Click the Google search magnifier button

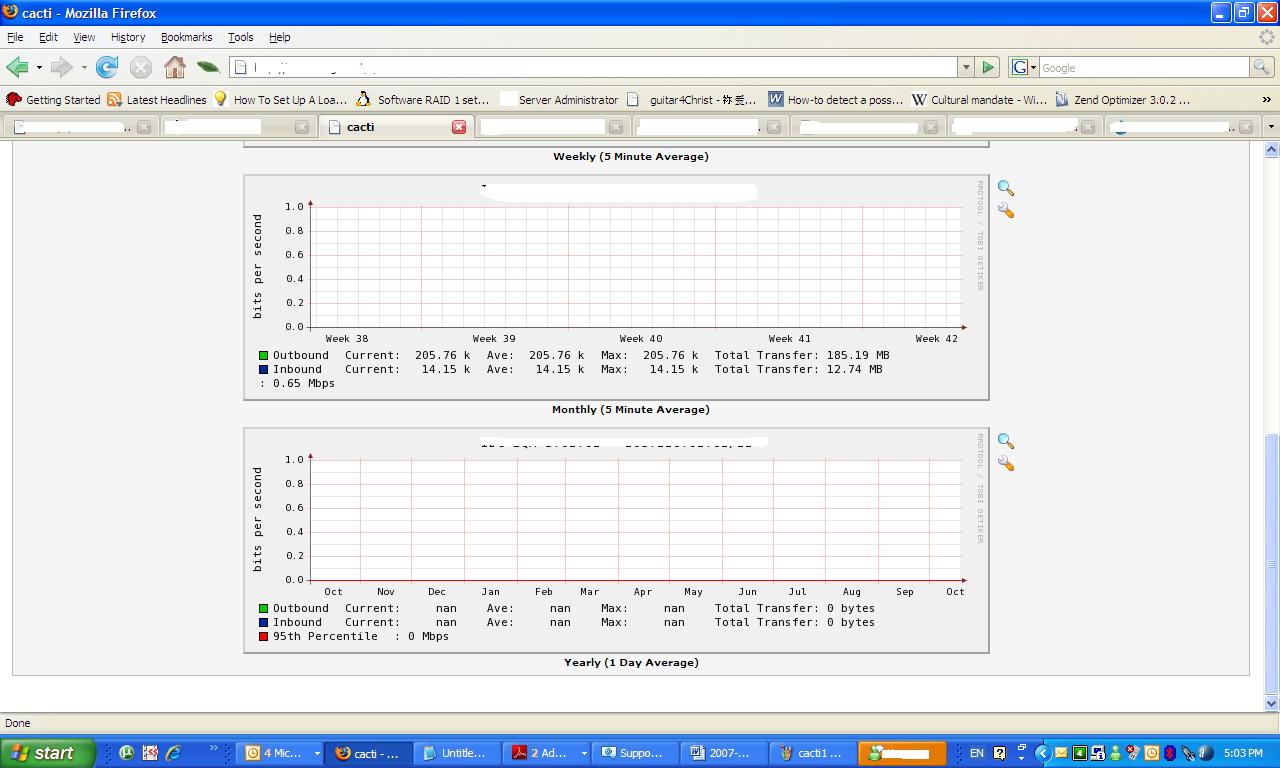click(x=1263, y=67)
